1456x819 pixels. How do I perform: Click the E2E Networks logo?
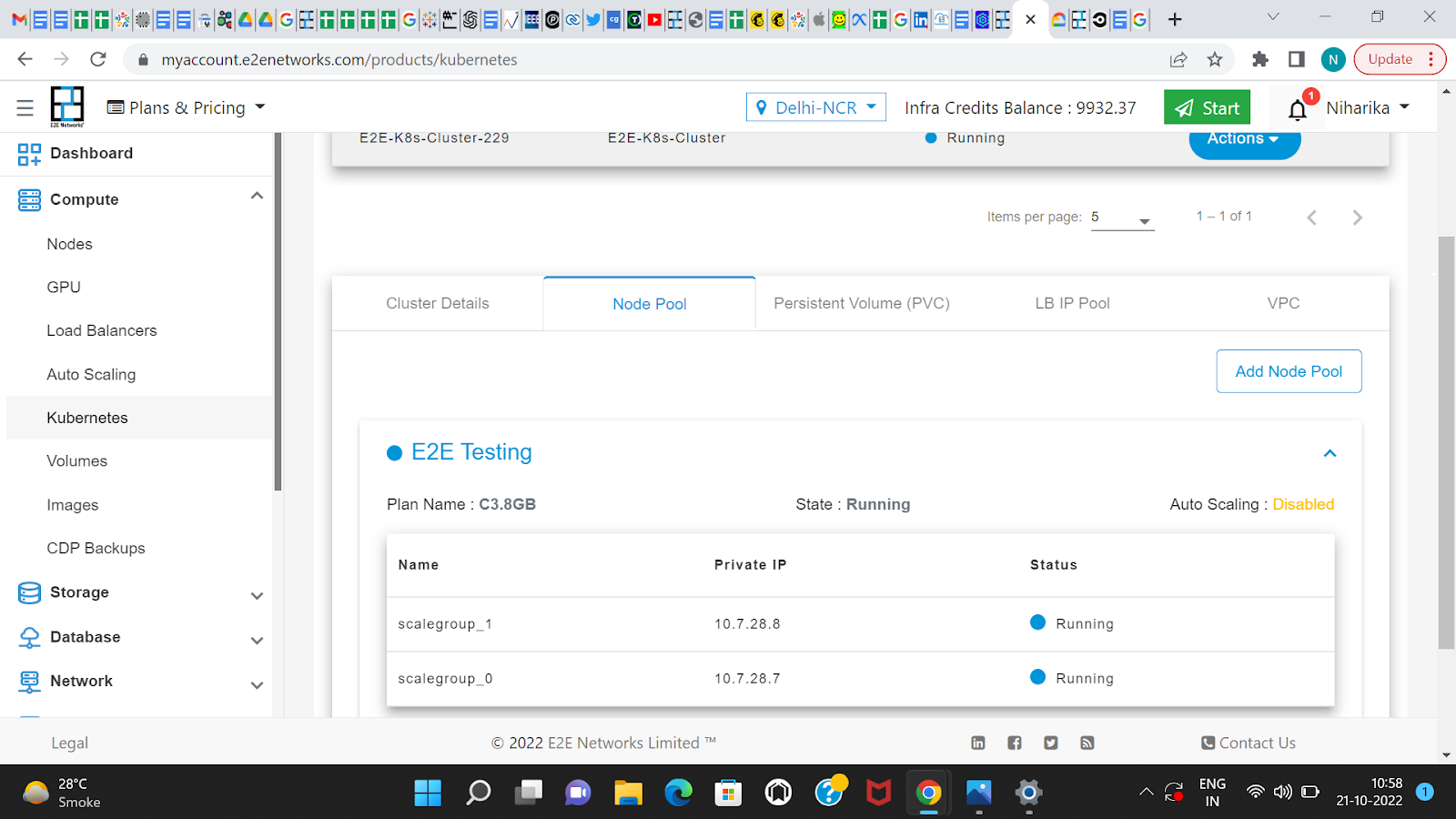tap(67, 106)
